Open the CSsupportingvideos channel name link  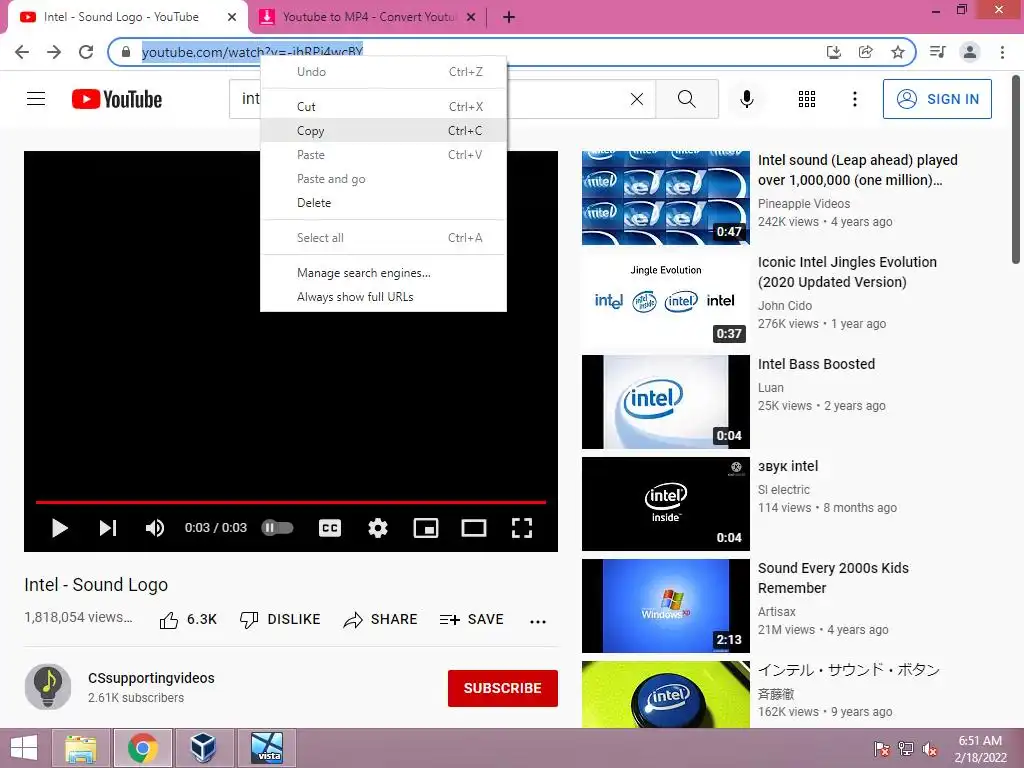[x=151, y=678]
